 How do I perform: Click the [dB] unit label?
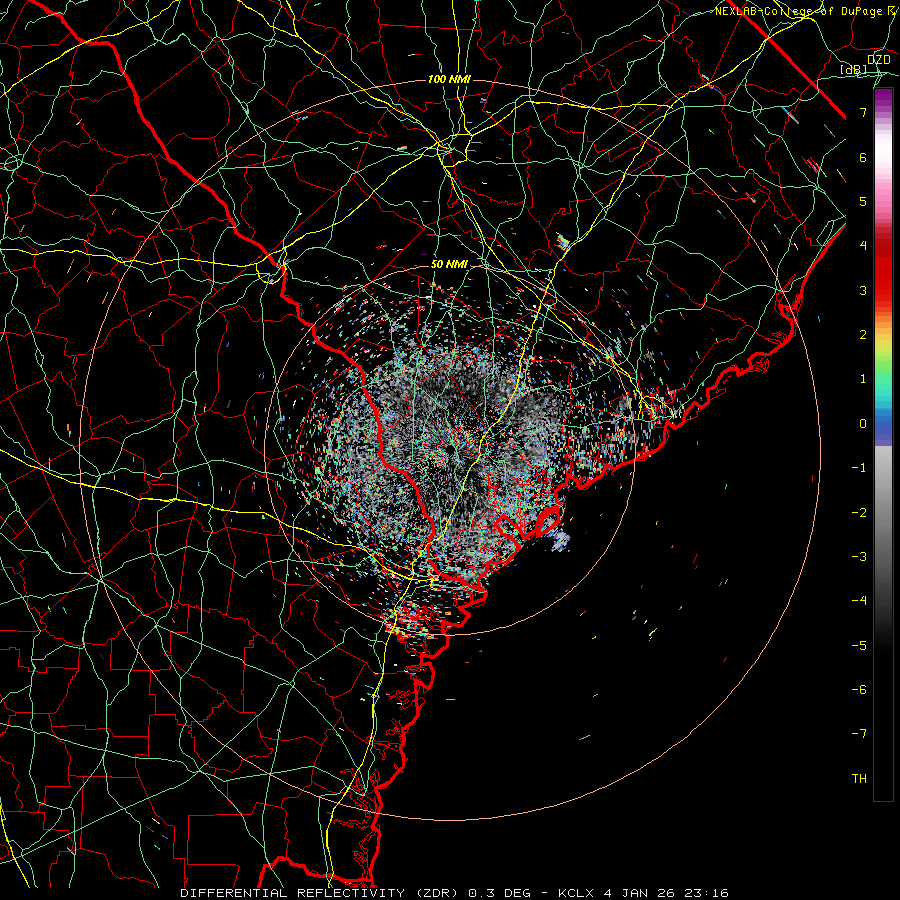coord(854,70)
